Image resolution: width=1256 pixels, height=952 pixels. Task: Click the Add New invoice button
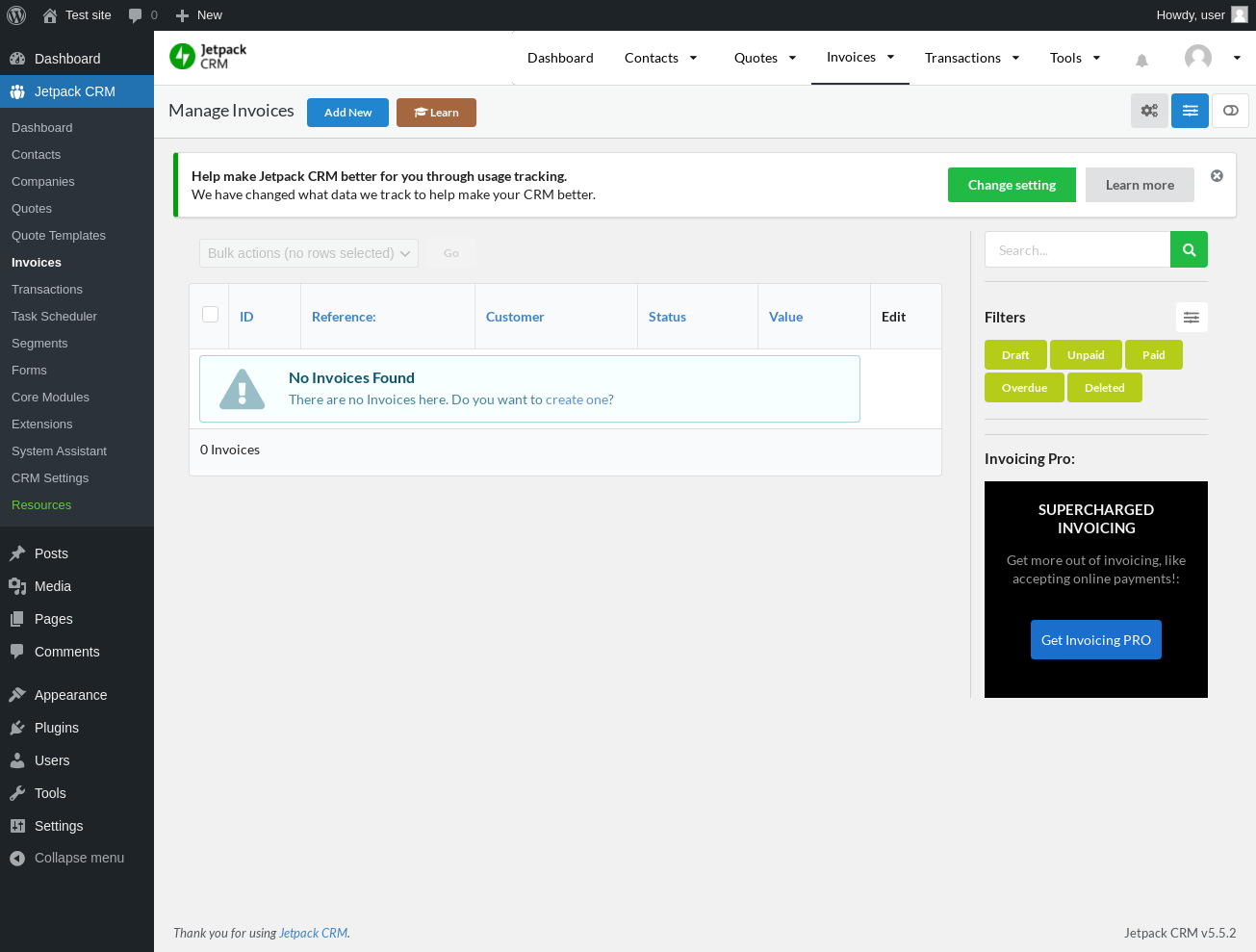[x=347, y=113]
